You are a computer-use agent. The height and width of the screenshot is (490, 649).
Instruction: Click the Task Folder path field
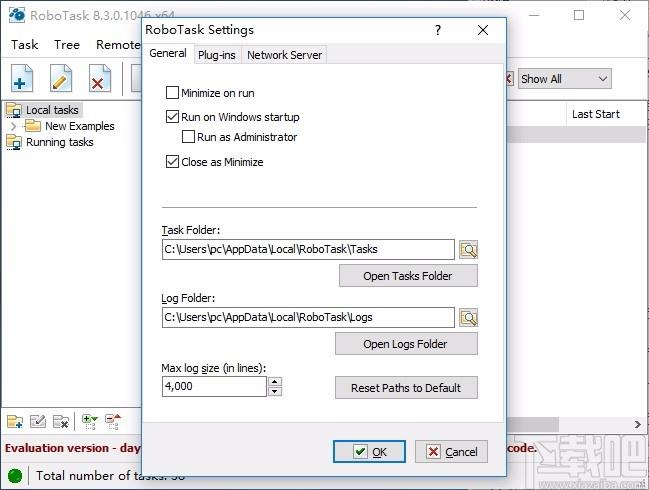(308, 250)
